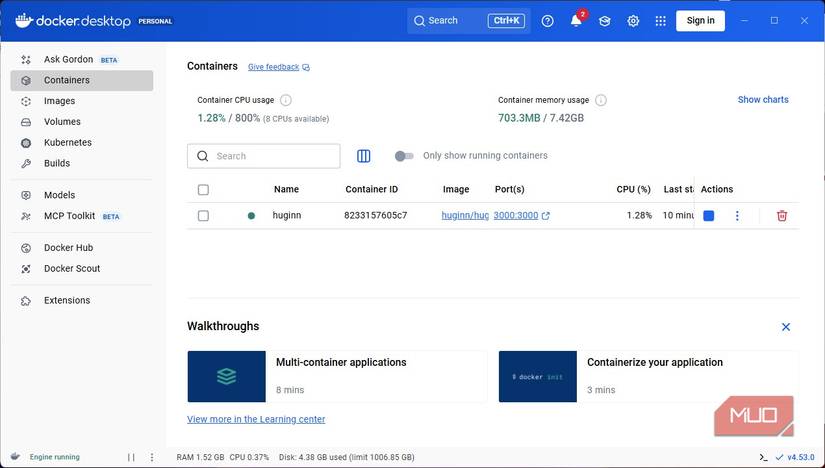
Task: Open port 3000:3000 link
Action: [516, 215]
